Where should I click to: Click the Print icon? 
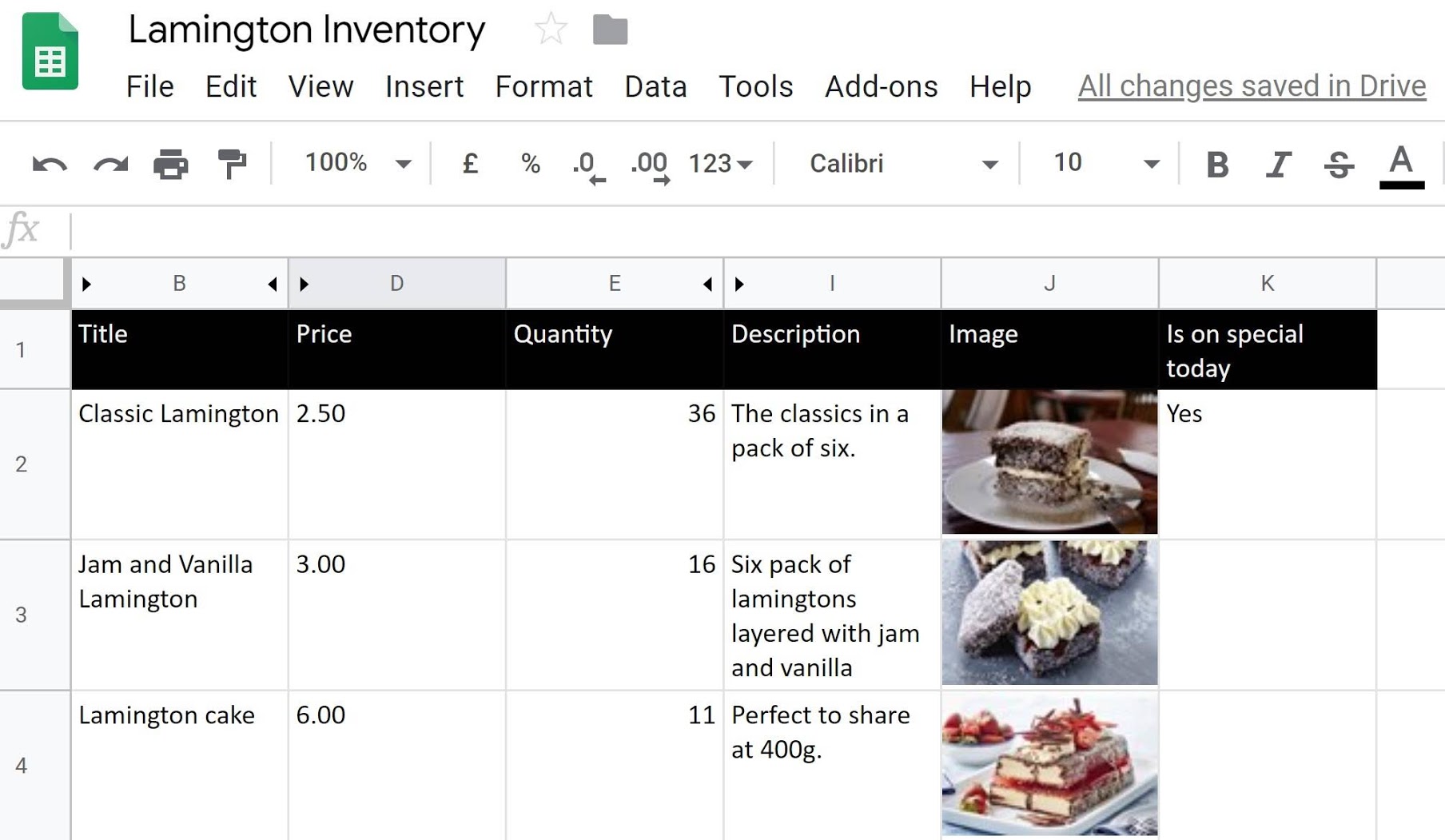[170, 165]
